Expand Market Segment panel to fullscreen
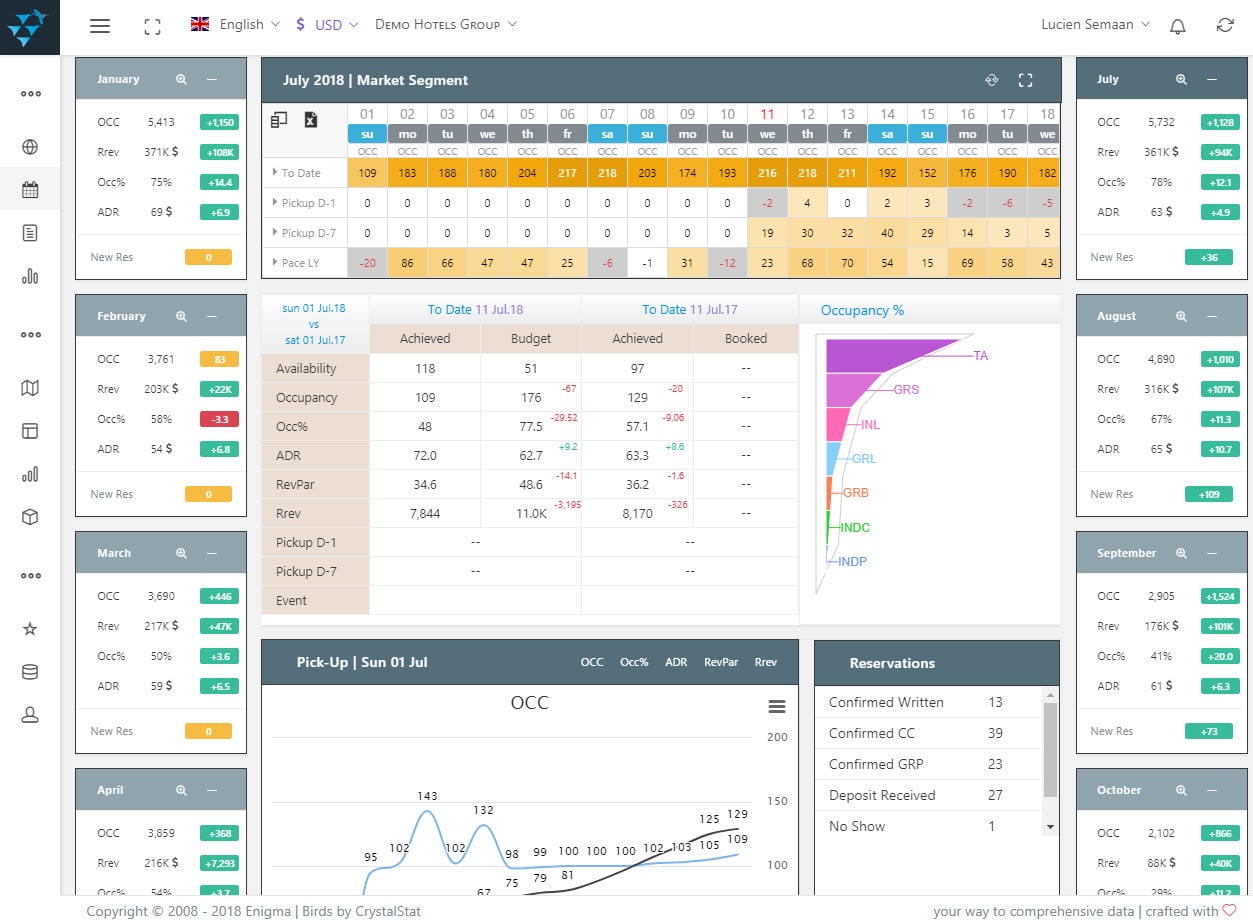 (x=1025, y=80)
